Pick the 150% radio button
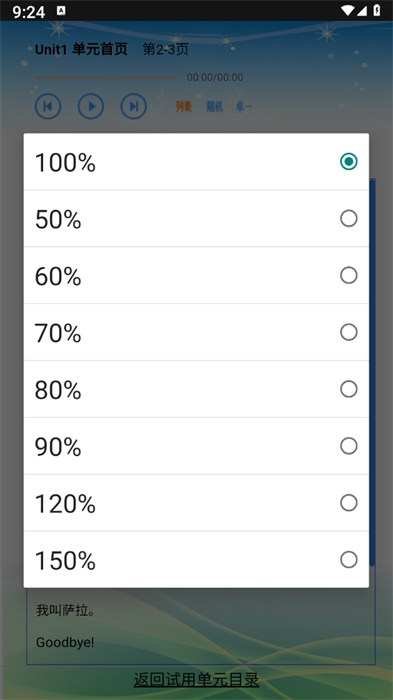The height and width of the screenshot is (700, 393). click(348, 559)
